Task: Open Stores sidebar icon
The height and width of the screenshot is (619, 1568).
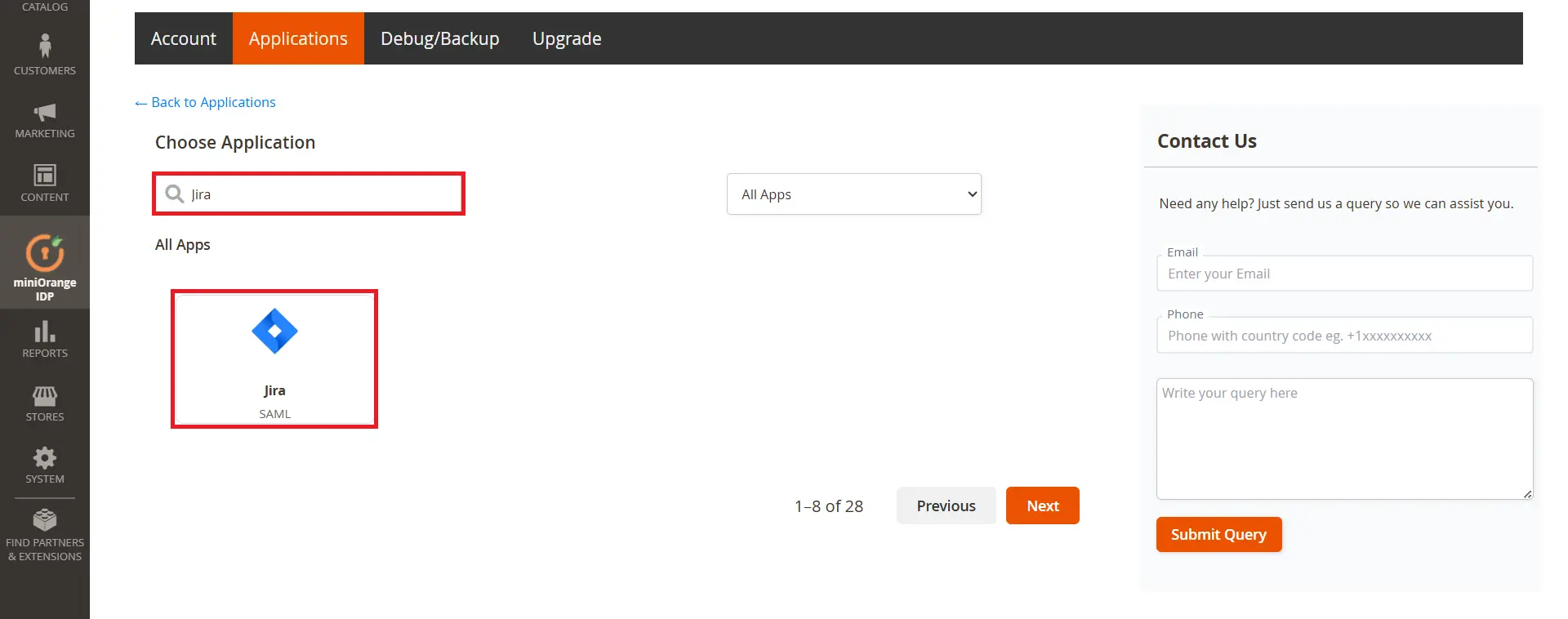Action: coord(45,396)
